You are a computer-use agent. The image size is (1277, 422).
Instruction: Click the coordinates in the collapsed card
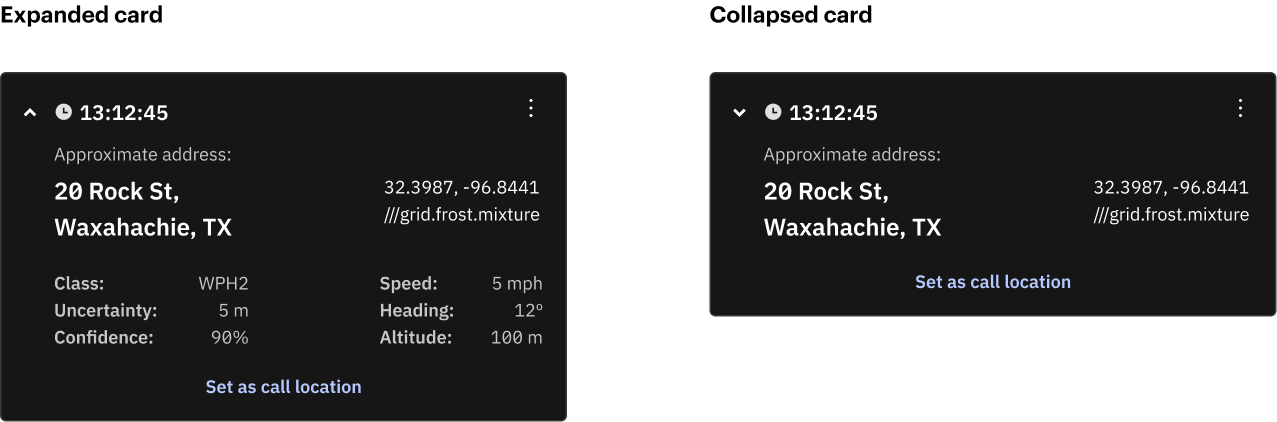tap(1171, 187)
